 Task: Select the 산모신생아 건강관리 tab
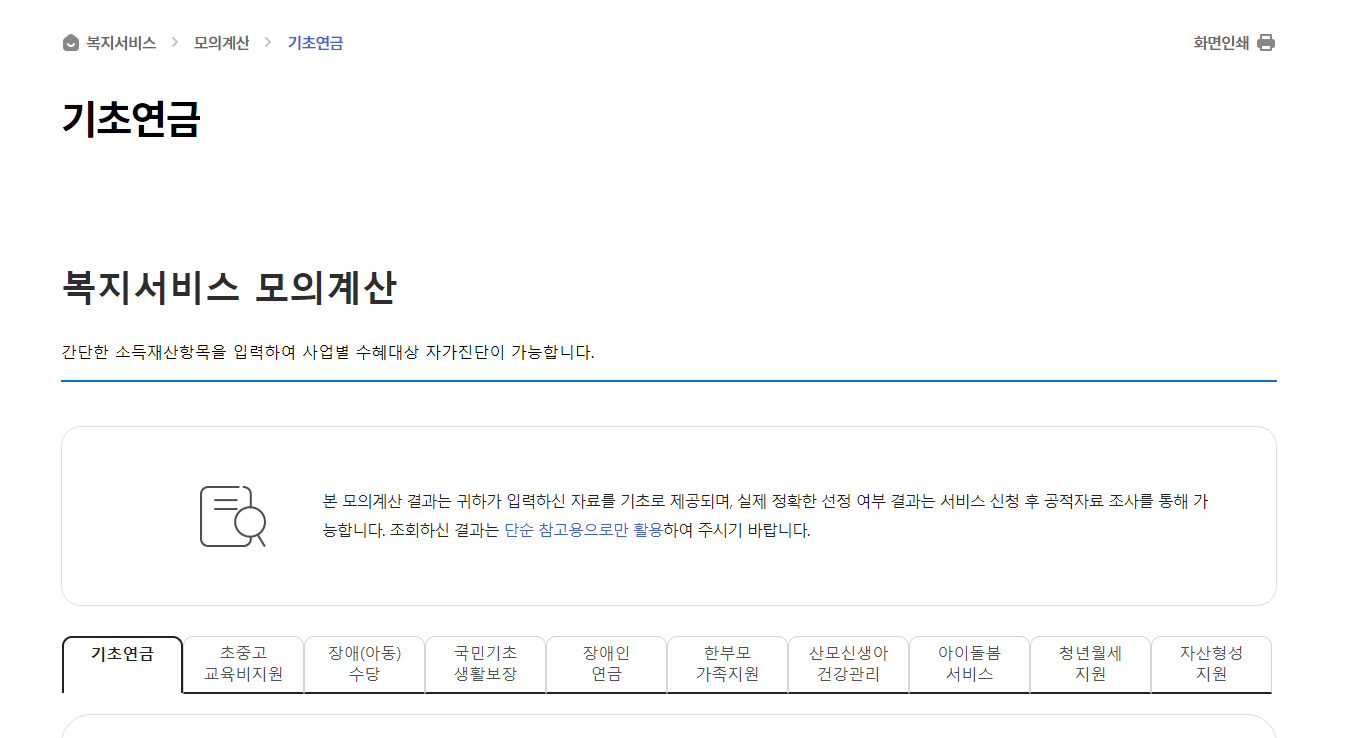coord(848,664)
